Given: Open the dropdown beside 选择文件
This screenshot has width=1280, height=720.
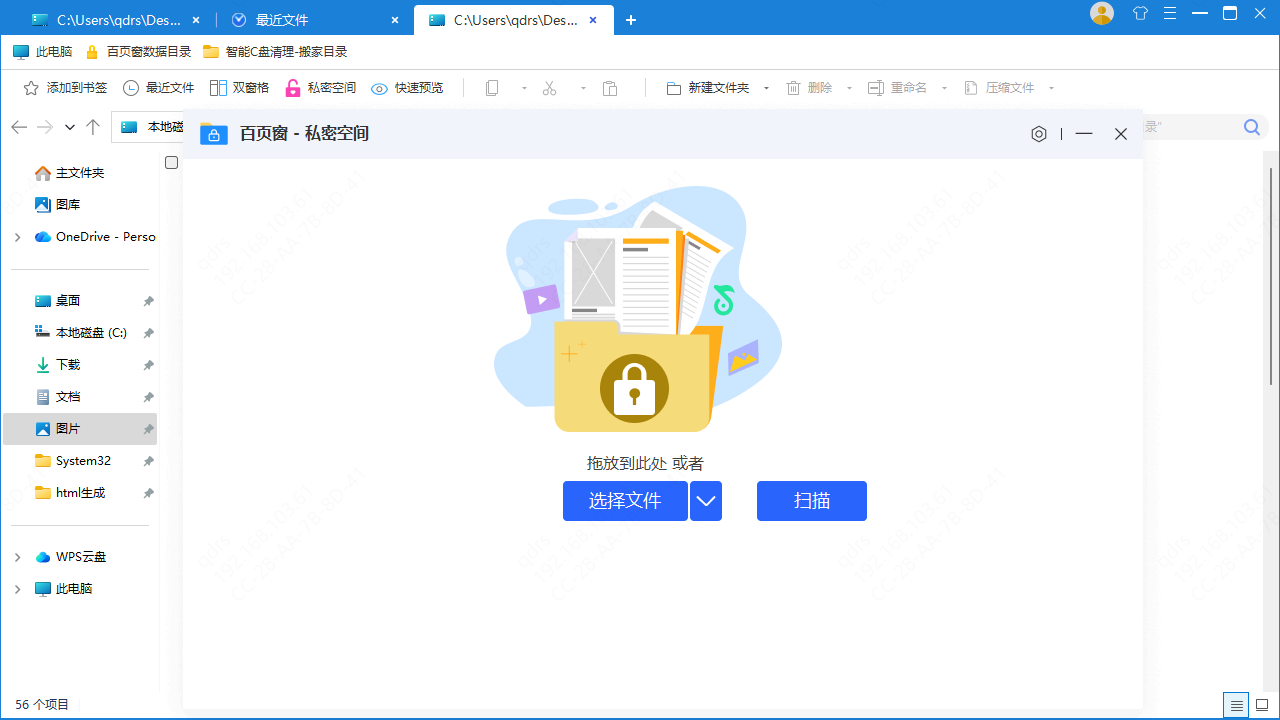Looking at the screenshot, I should click(x=706, y=501).
